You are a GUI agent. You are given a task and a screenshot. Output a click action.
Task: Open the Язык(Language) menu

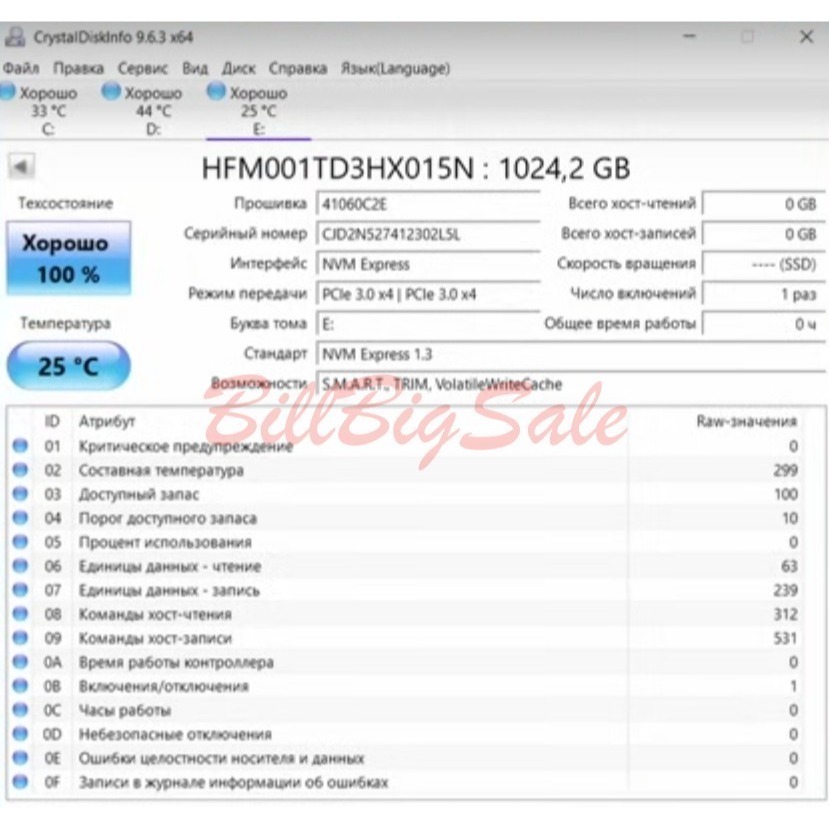point(394,68)
